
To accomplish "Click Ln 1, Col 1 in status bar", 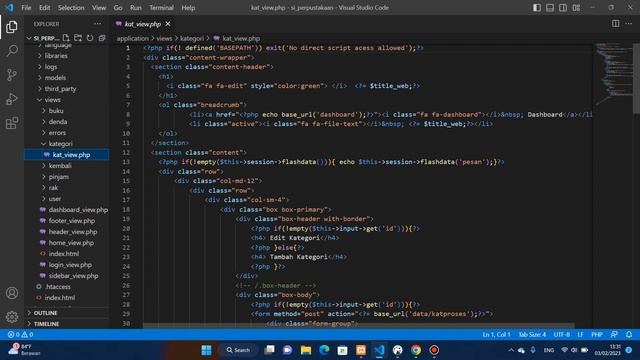I will coord(496,334).
